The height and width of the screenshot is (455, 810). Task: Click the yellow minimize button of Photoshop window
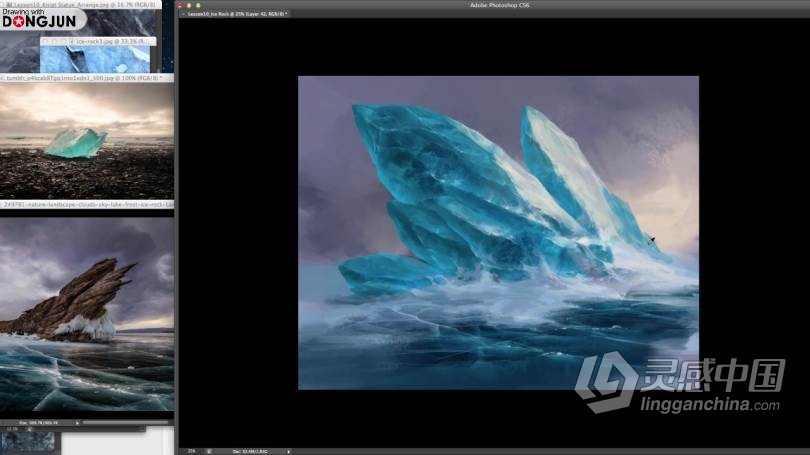click(189, 5)
